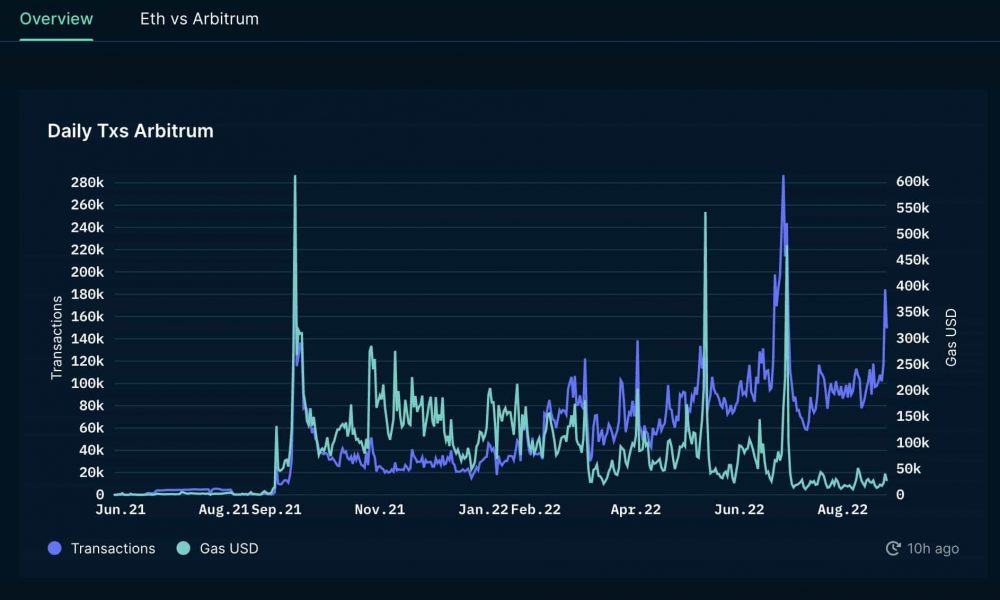Click the 'Daily Txs Arbitrum' chart title
This screenshot has height=600, width=1000.
click(x=131, y=131)
